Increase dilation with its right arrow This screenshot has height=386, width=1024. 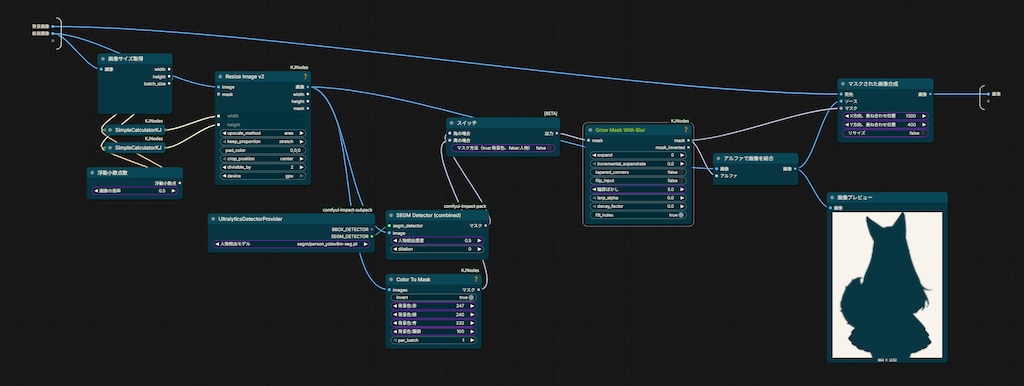(x=478, y=249)
